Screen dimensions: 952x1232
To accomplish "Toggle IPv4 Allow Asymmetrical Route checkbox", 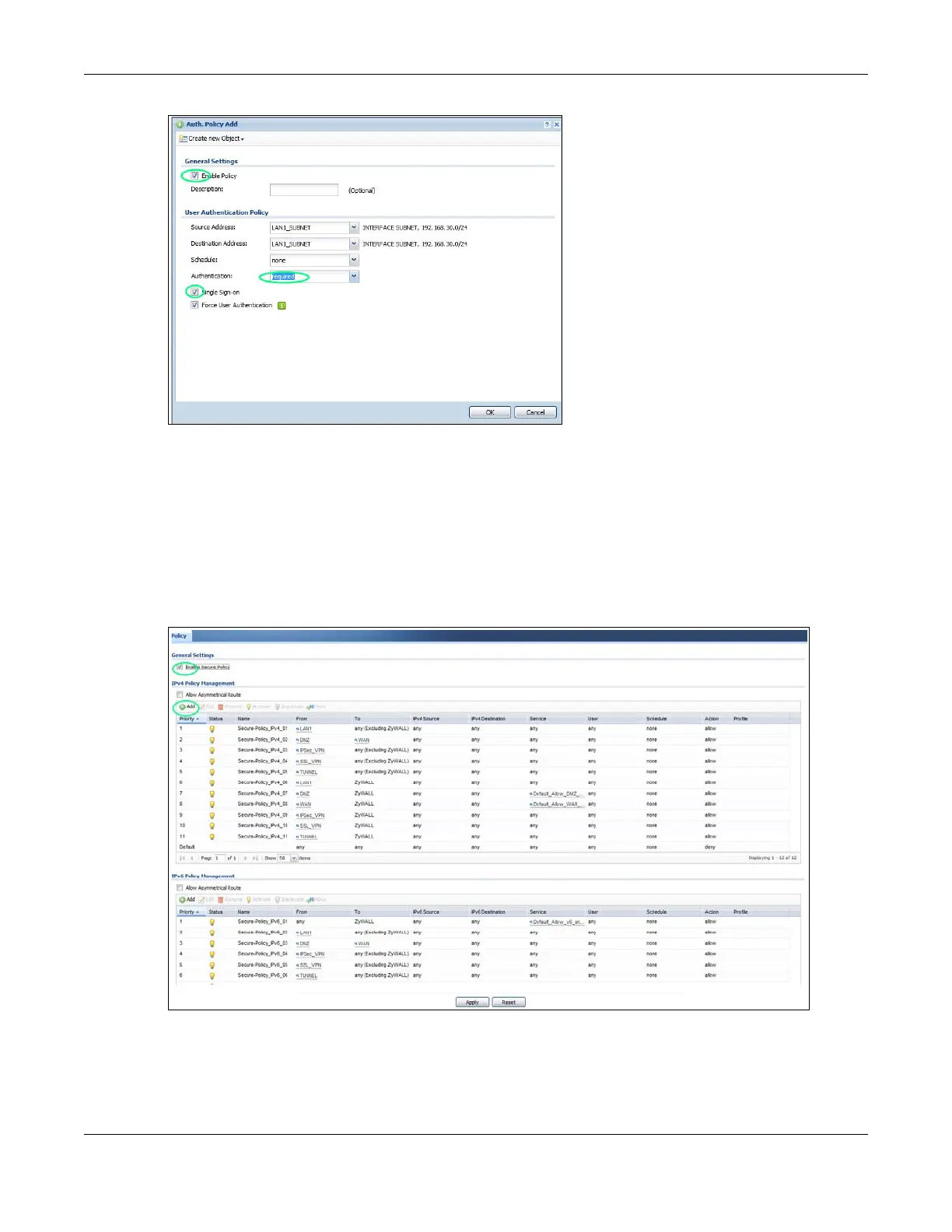I will point(180,695).
